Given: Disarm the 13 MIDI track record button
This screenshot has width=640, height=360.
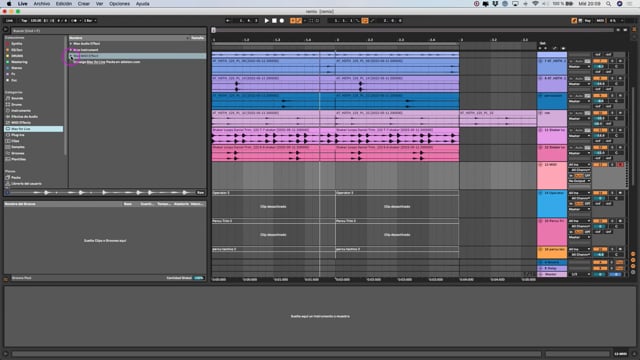Looking at the screenshot, I should 620,164.
